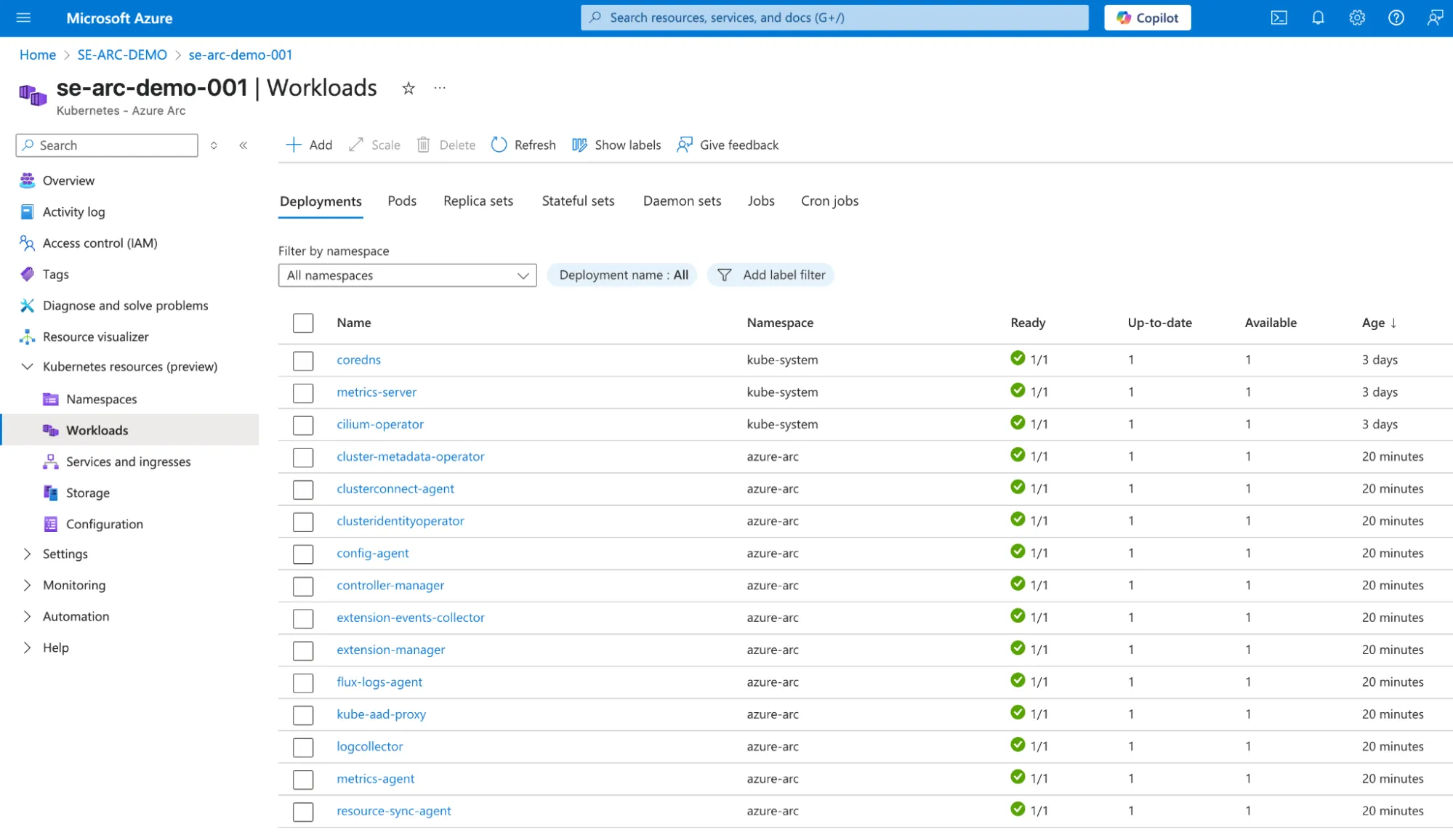
Task: Collapse the sidebar with double chevron
Action: tap(243, 145)
